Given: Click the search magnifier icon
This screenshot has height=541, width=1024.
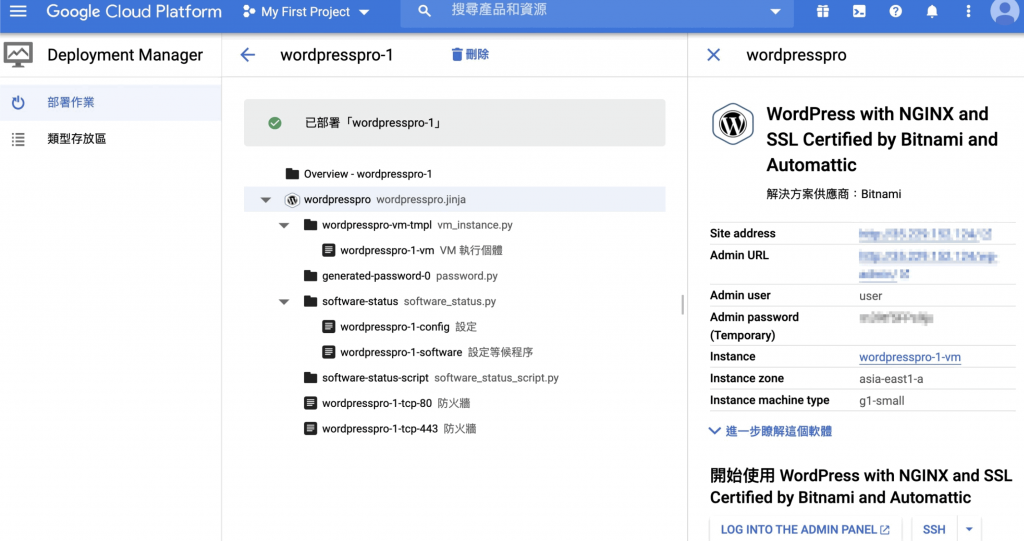Looking at the screenshot, I should click(x=424, y=11).
